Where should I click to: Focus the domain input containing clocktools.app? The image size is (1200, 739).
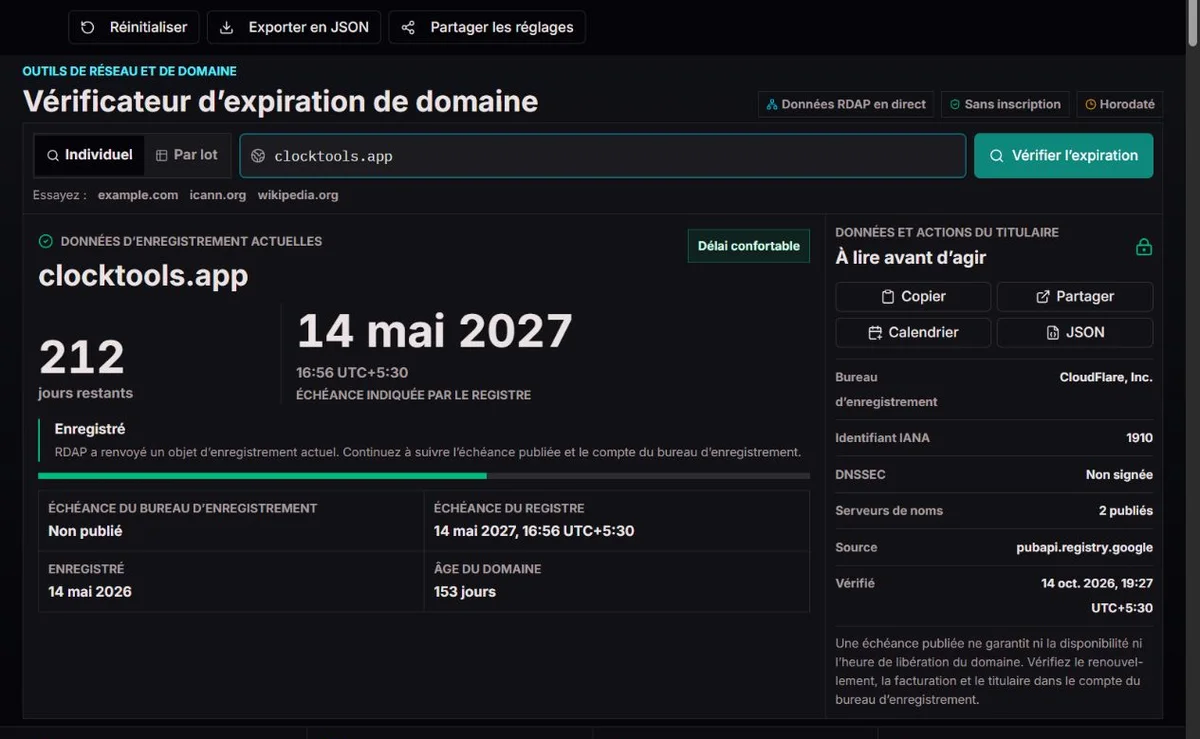pyautogui.click(x=603, y=156)
